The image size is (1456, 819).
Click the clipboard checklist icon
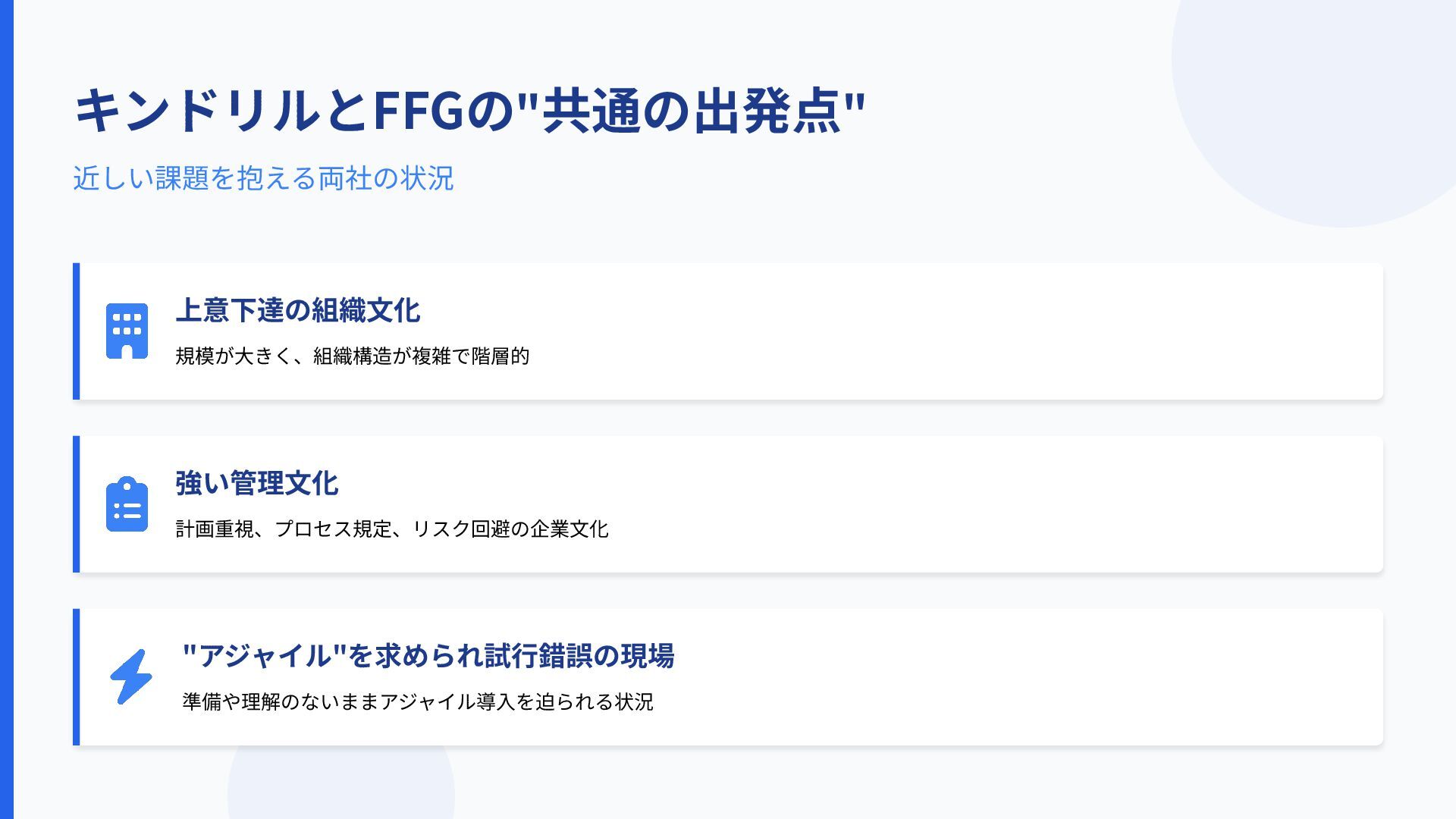pos(127,504)
